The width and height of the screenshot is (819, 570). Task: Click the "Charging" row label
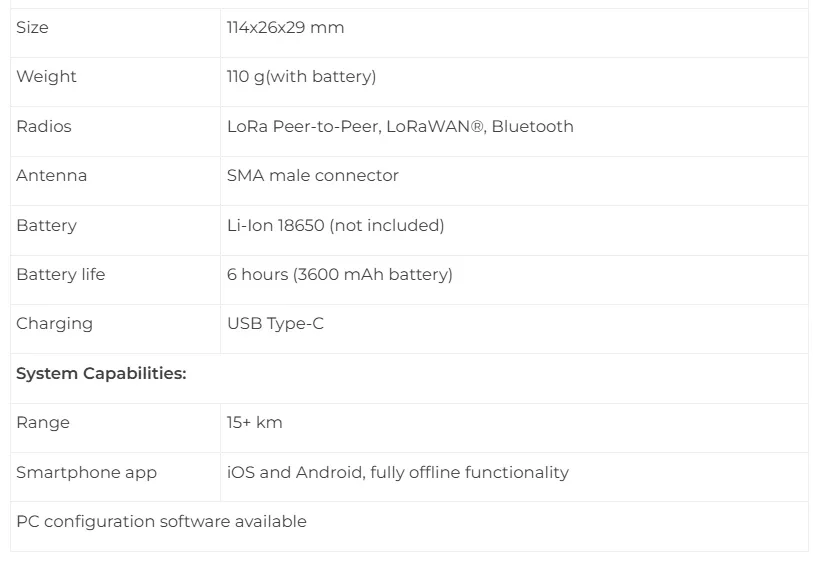pos(54,324)
